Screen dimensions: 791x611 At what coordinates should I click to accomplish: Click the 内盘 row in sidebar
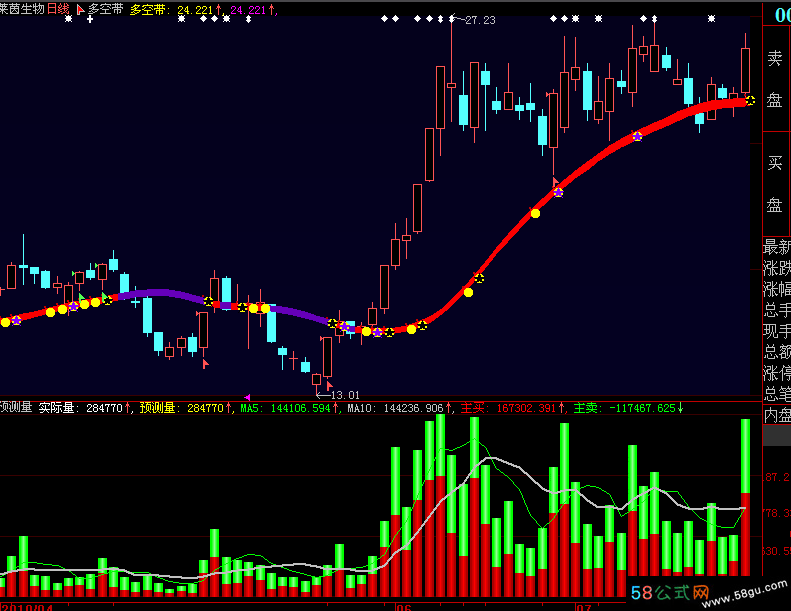click(x=777, y=415)
